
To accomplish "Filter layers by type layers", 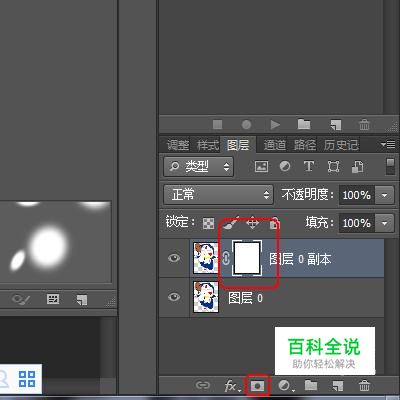I will [309, 166].
